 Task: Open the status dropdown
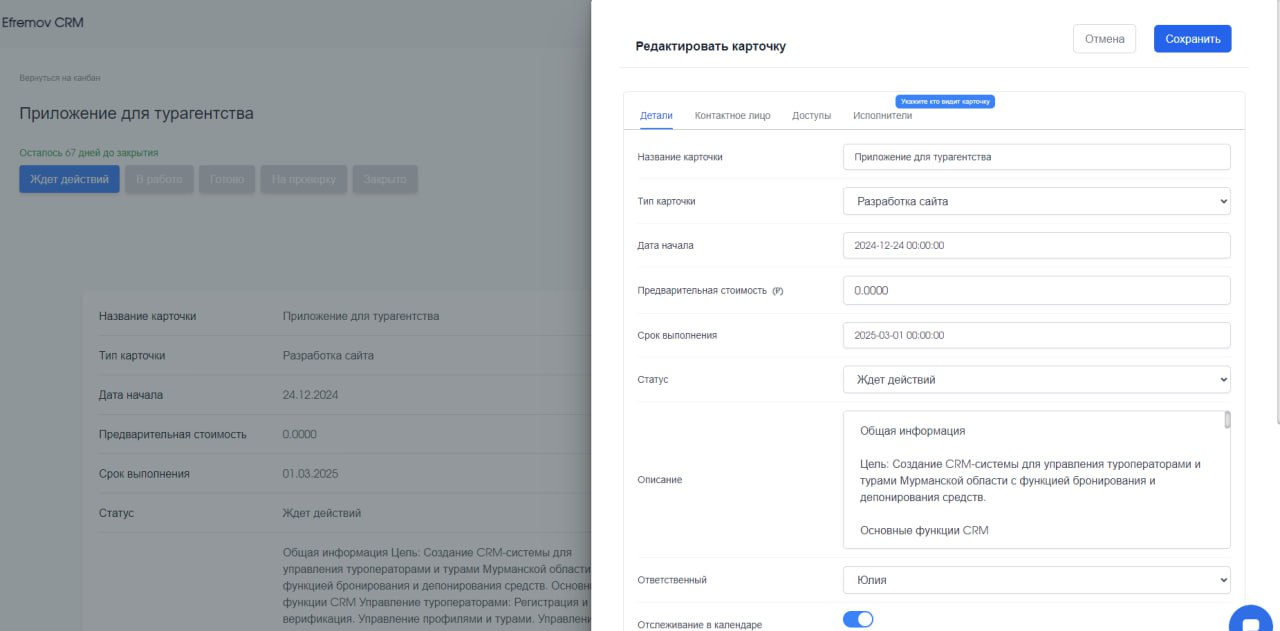1036,380
